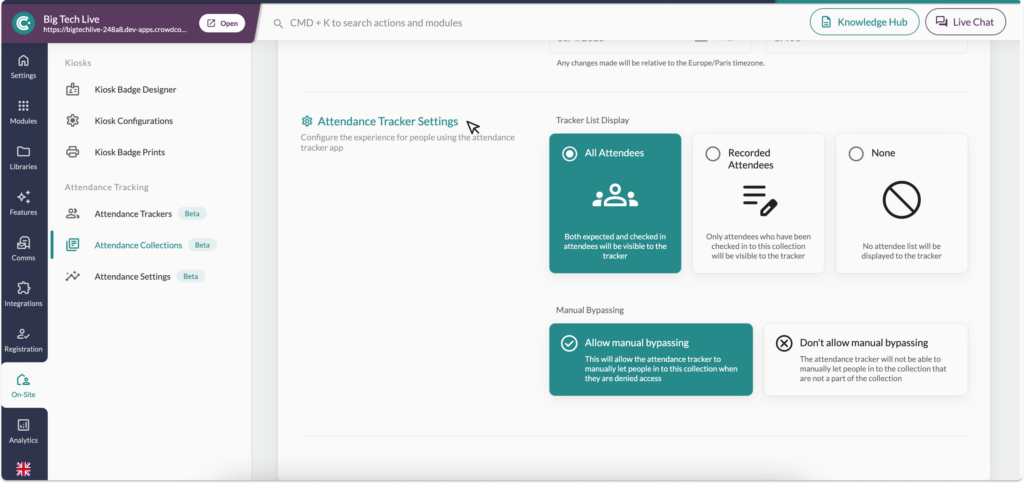Open the Analytics section
1024x483 pixels.
point(23,431)
